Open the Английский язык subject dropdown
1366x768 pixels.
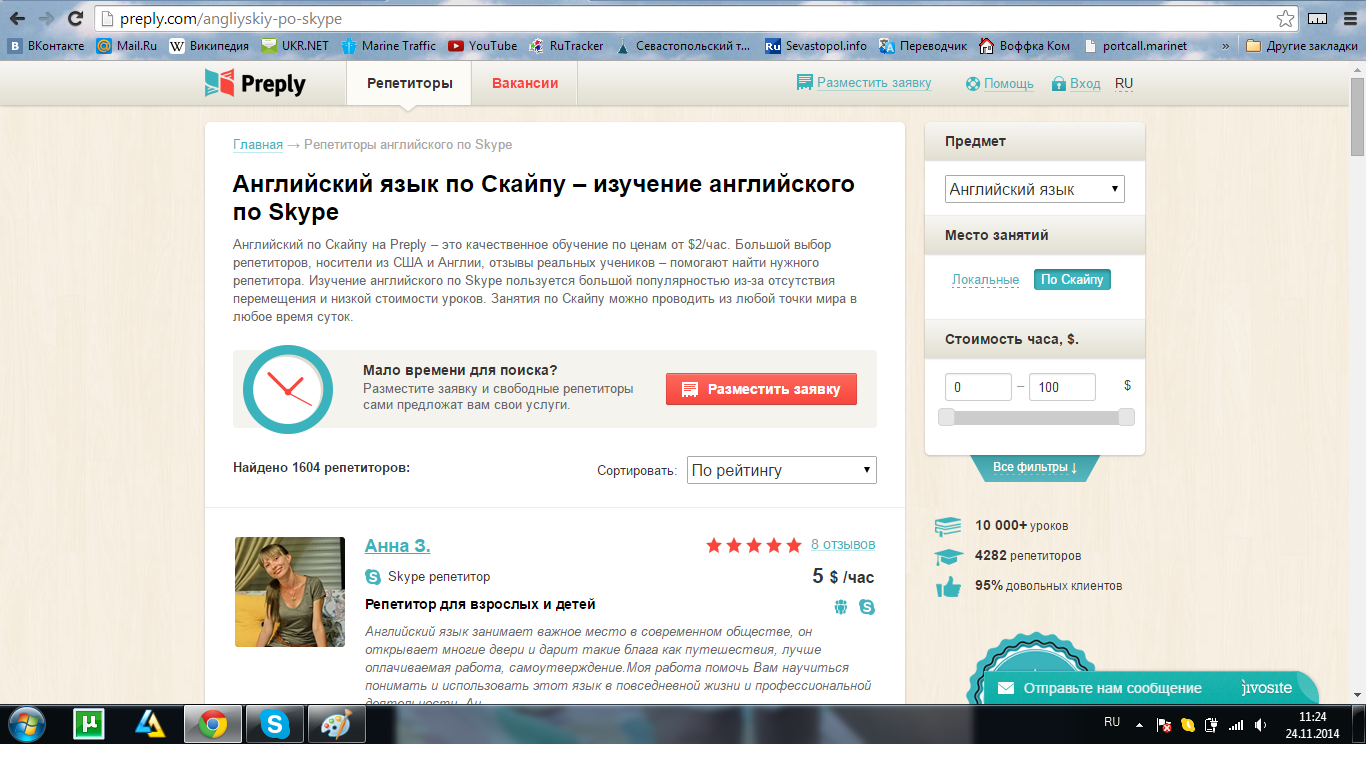1035,189
